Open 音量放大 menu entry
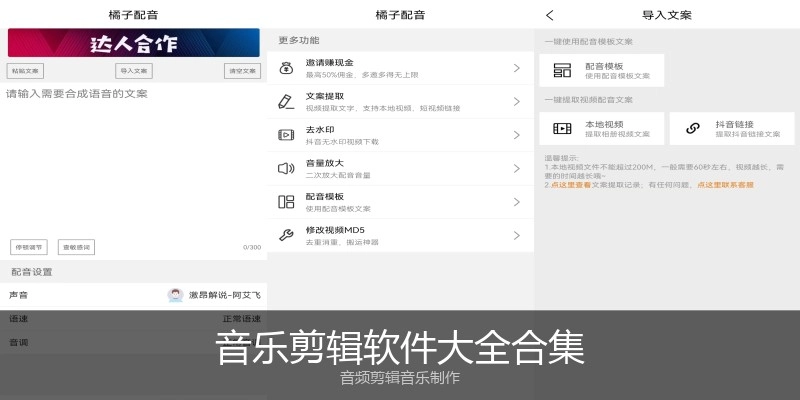Screen dimensions: 800x400 [x=401, y=168]
